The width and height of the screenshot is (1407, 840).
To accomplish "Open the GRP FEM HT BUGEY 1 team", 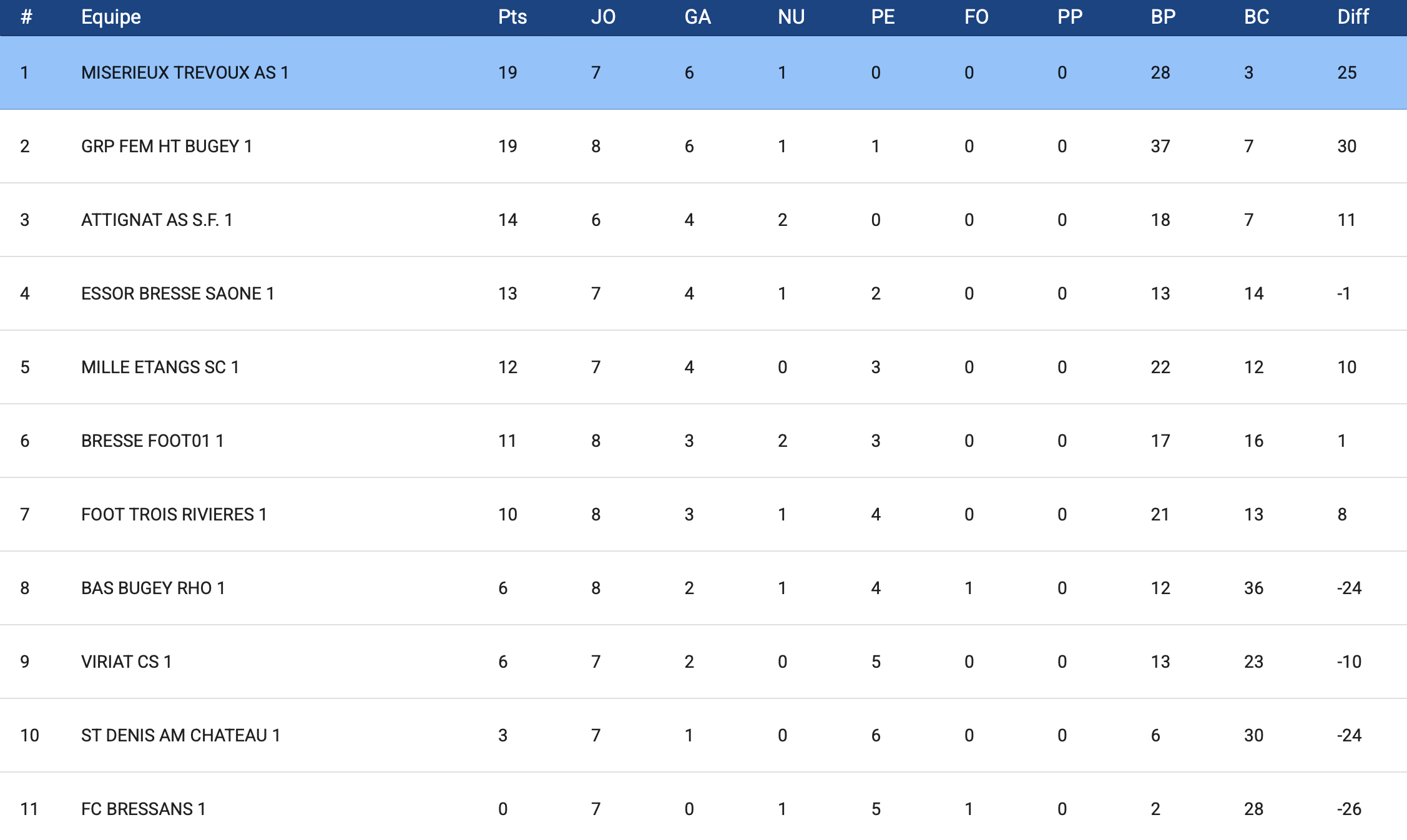I will (167, 147).
